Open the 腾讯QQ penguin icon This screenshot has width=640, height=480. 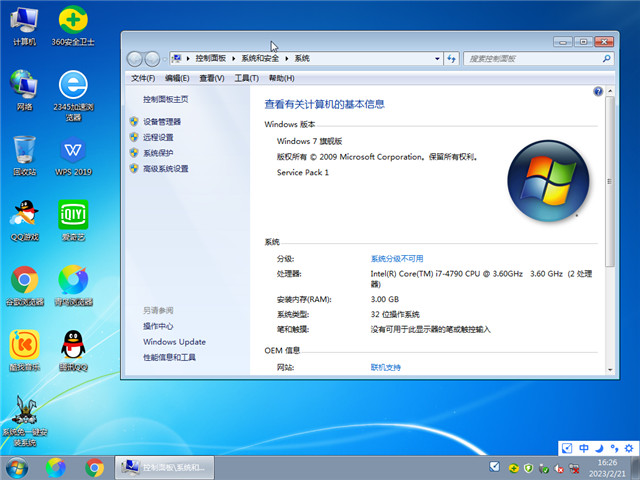point(73,351)
